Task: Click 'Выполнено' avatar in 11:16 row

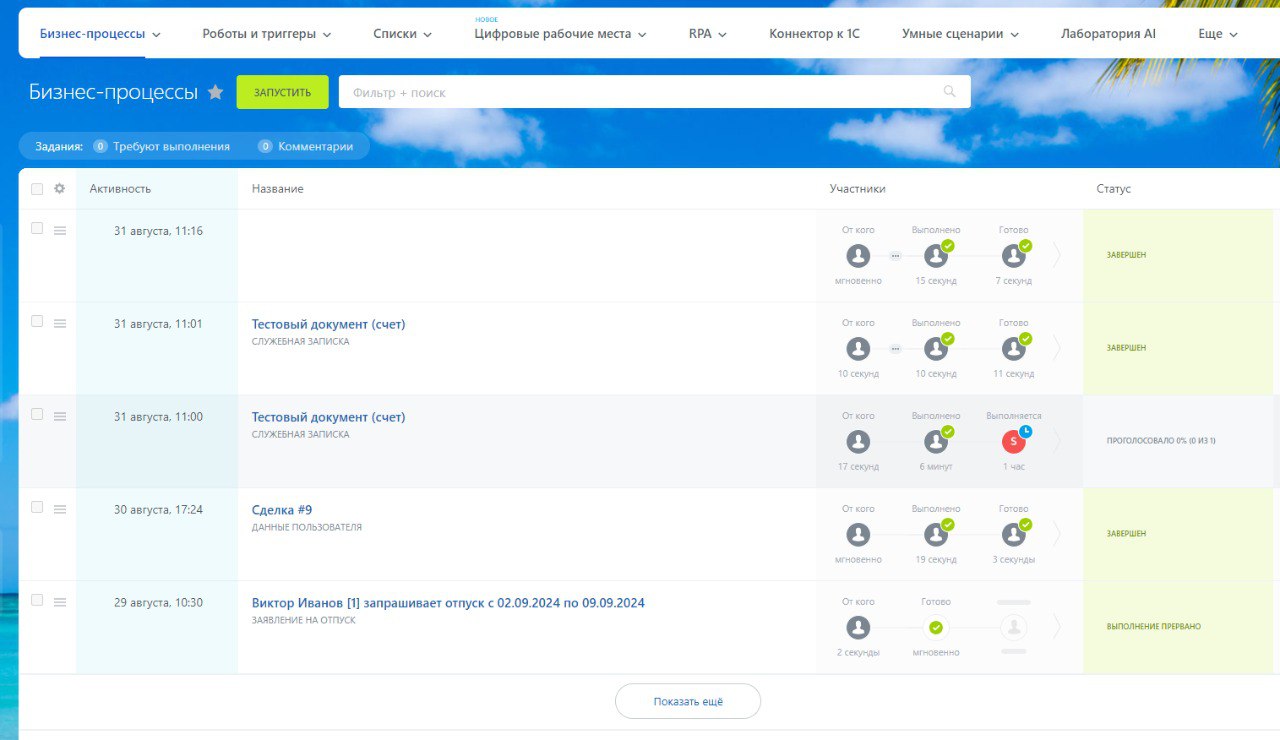Action: (936, 256)
